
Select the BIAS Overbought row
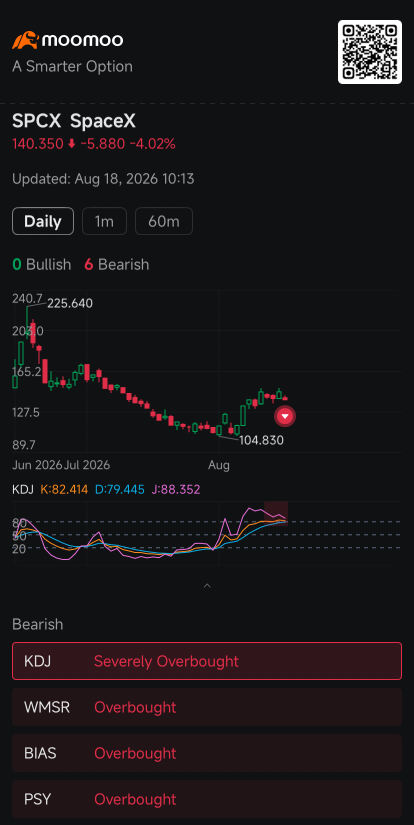coord(207,753)
